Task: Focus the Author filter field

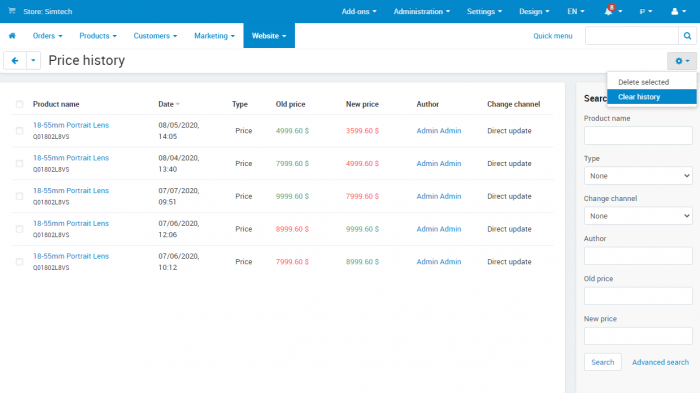Action: (x=638, y=256)
